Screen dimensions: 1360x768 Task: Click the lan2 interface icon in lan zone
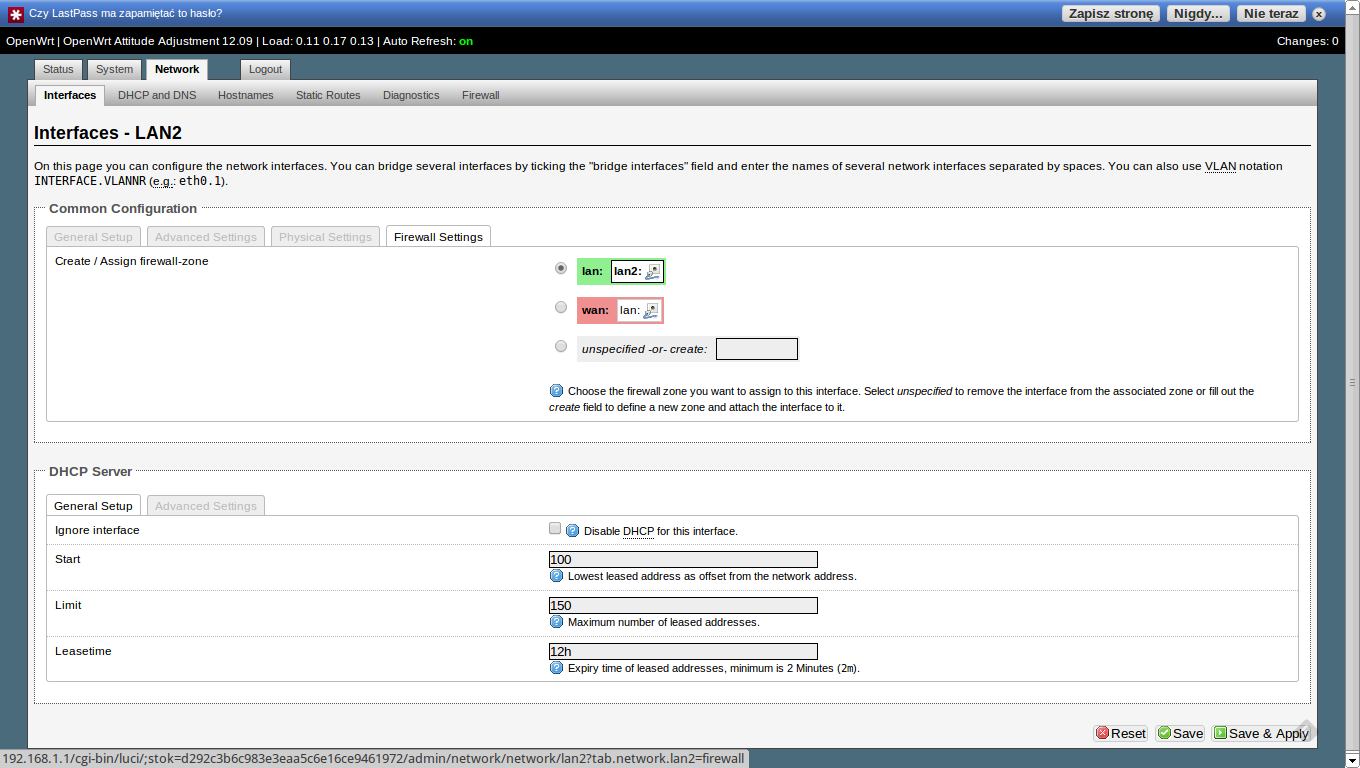(653, 271)
